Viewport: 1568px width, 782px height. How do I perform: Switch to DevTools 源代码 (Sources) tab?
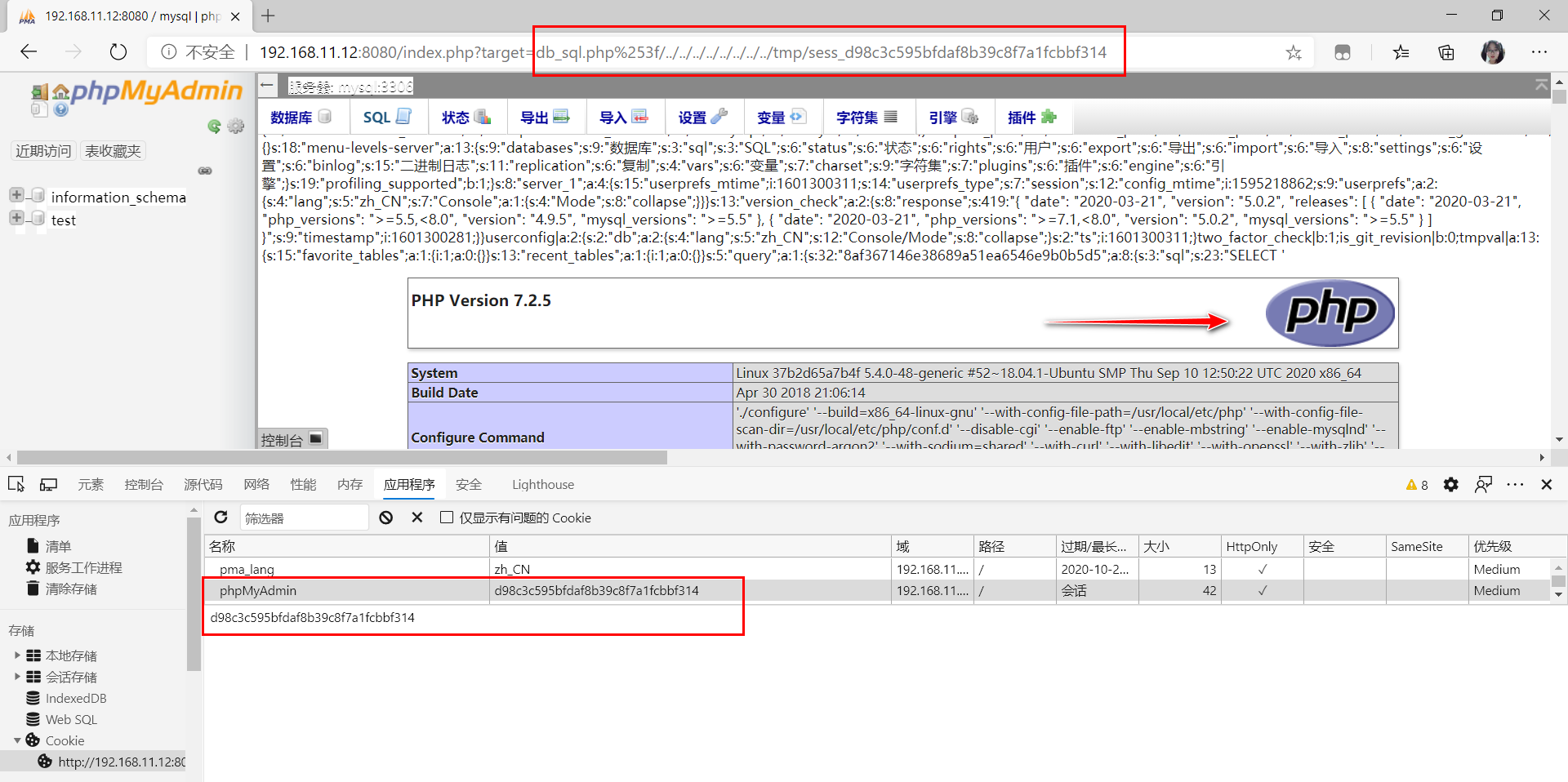click(x=203, y=485)
